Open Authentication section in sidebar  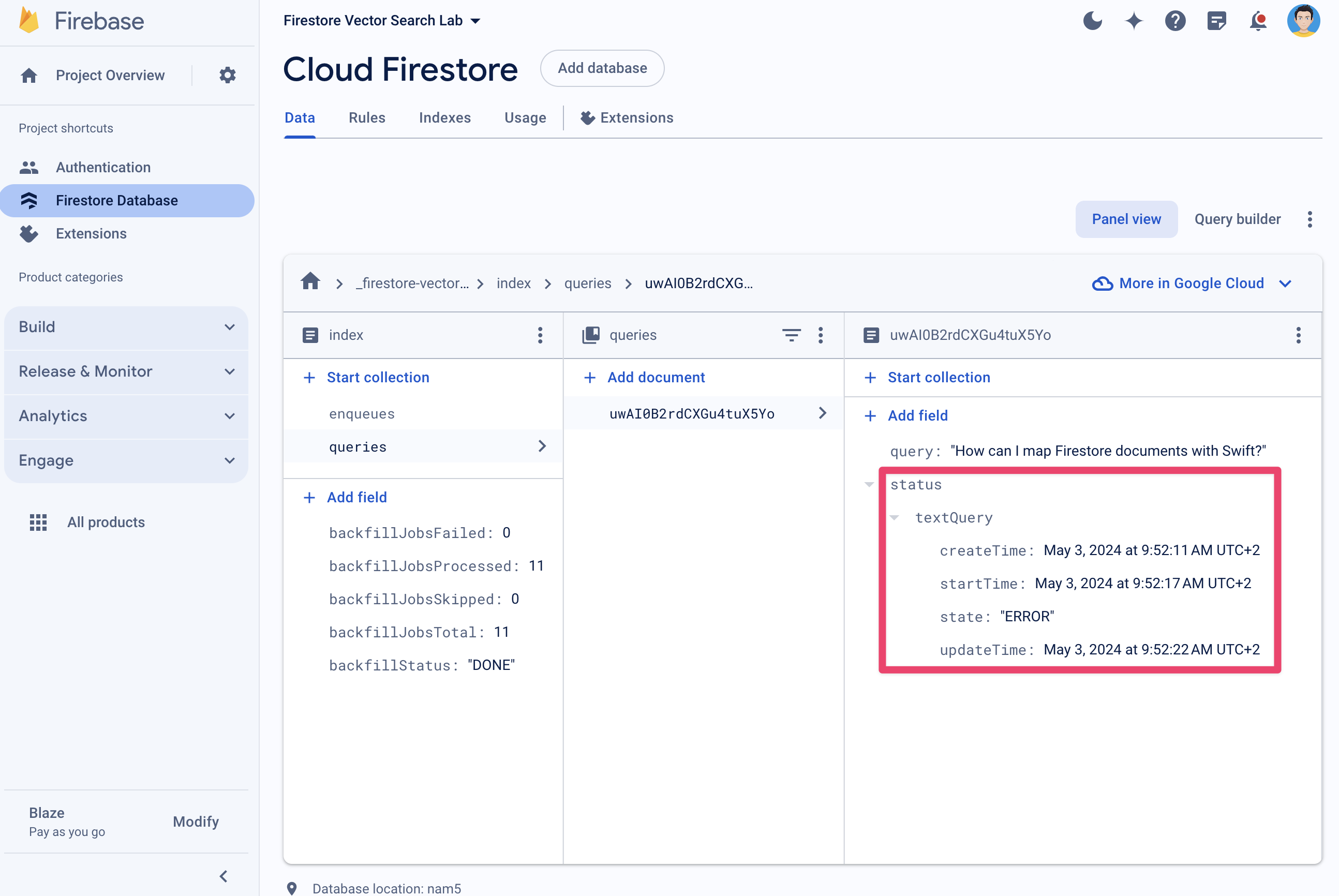(103, 167)
